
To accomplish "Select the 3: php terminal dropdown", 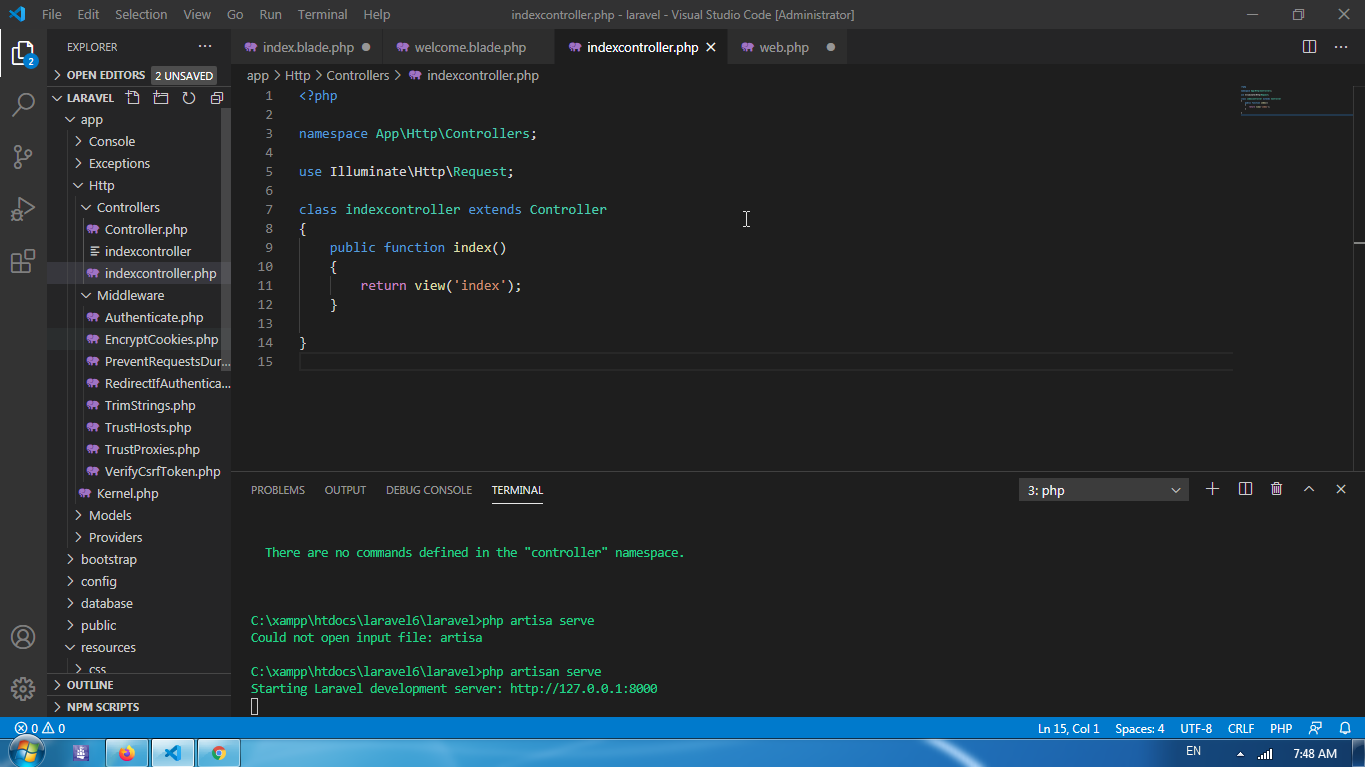I will pos(1104,490).
